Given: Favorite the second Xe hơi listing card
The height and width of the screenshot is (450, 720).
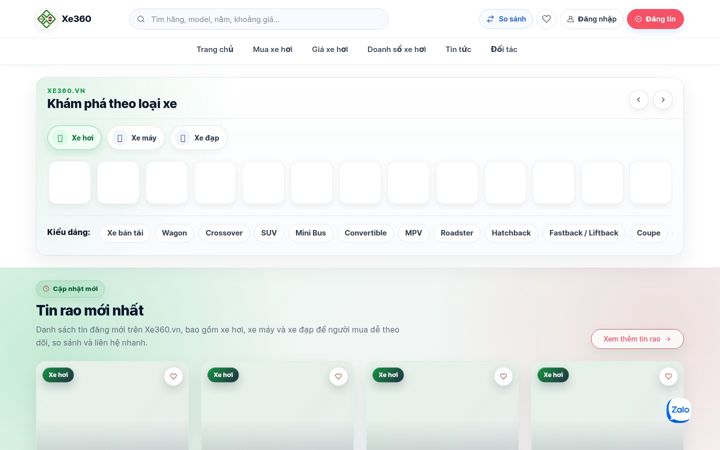Looking at the screenshot, I should [x=338, y=377].
